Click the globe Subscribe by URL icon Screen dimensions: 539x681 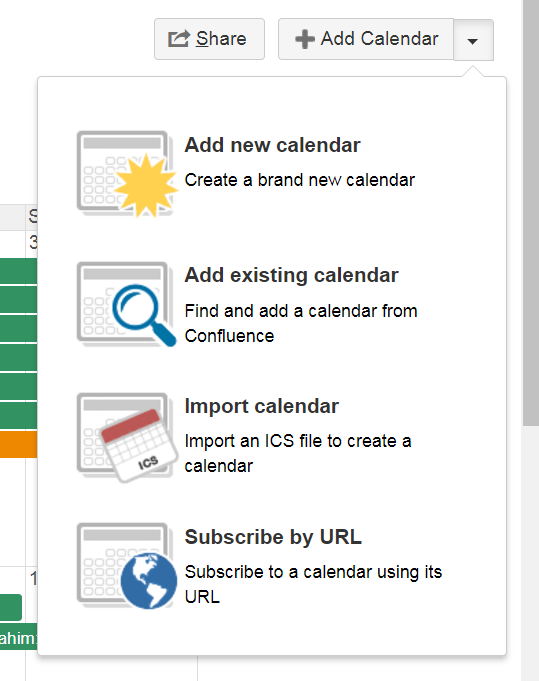click(127, 565)
